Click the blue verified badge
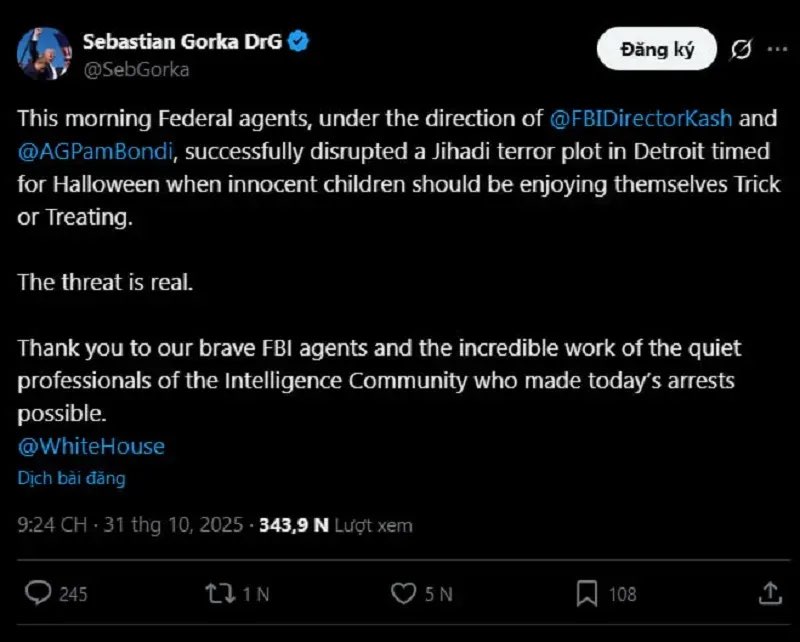 pyautogui.click(x=299, y=42)
